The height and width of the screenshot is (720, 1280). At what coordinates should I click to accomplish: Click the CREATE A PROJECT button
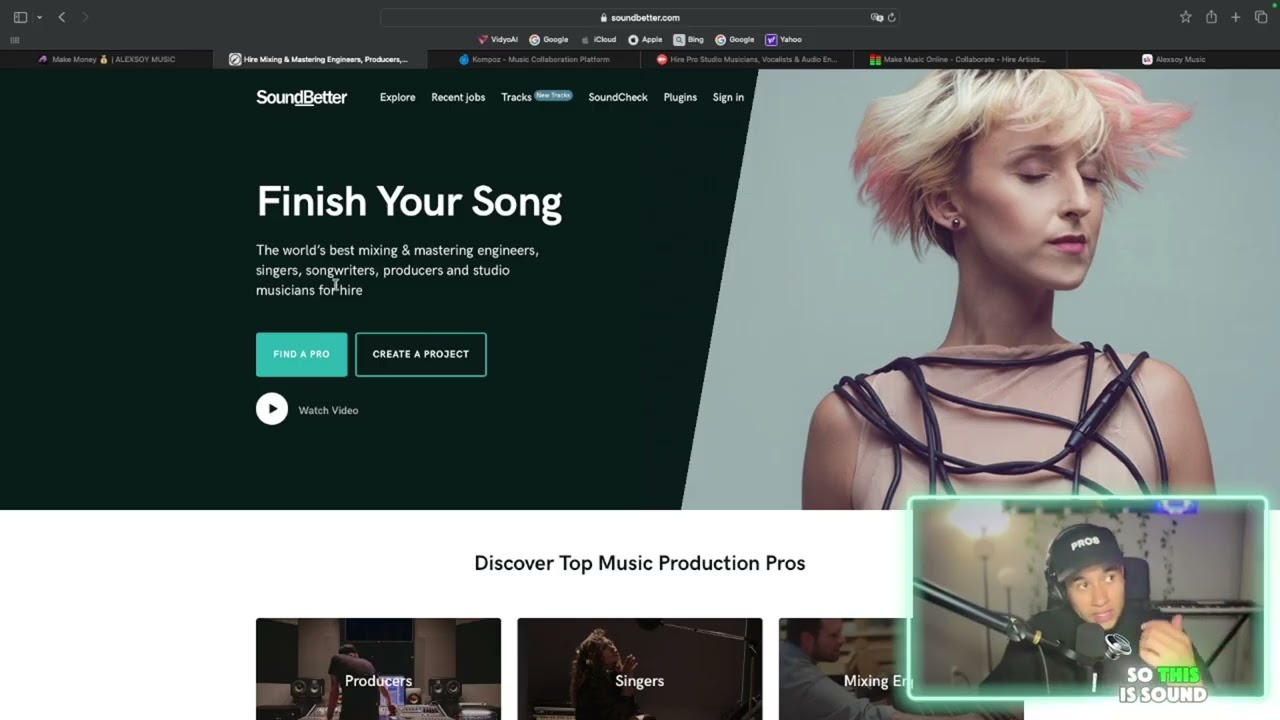pos(421,354)
